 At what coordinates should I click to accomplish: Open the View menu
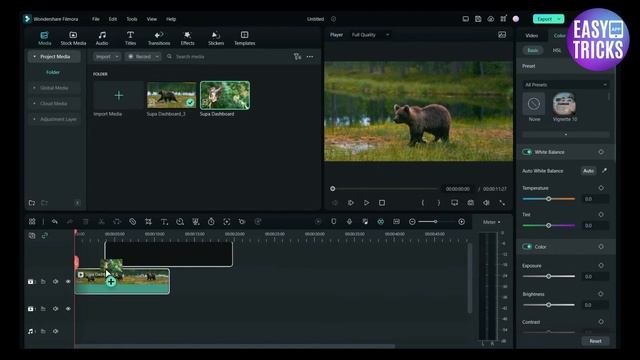pos(151,19)
